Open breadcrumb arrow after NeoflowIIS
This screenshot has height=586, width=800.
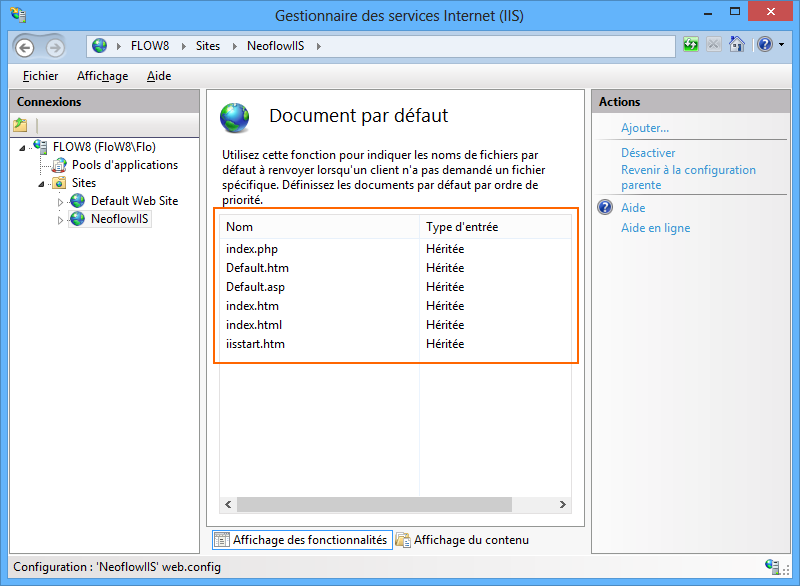pyautogui.click(x=319, y=46)
